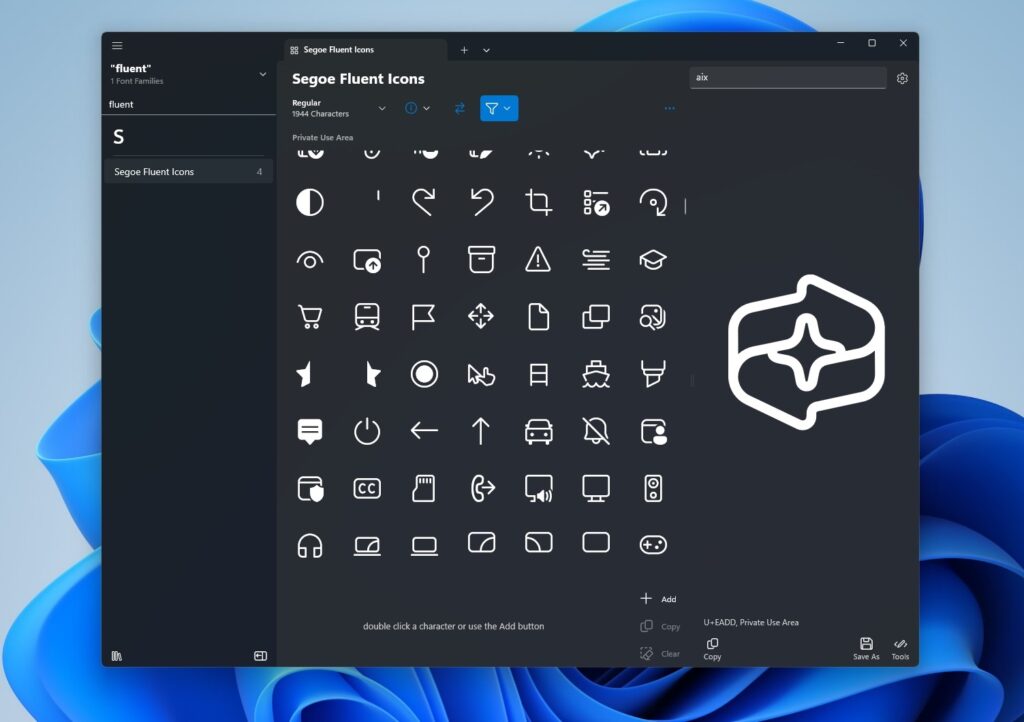The height and width of the screenshot is (722, 1024).
Task: Select the graduation cap glyph
Action: tap(653, 259)
